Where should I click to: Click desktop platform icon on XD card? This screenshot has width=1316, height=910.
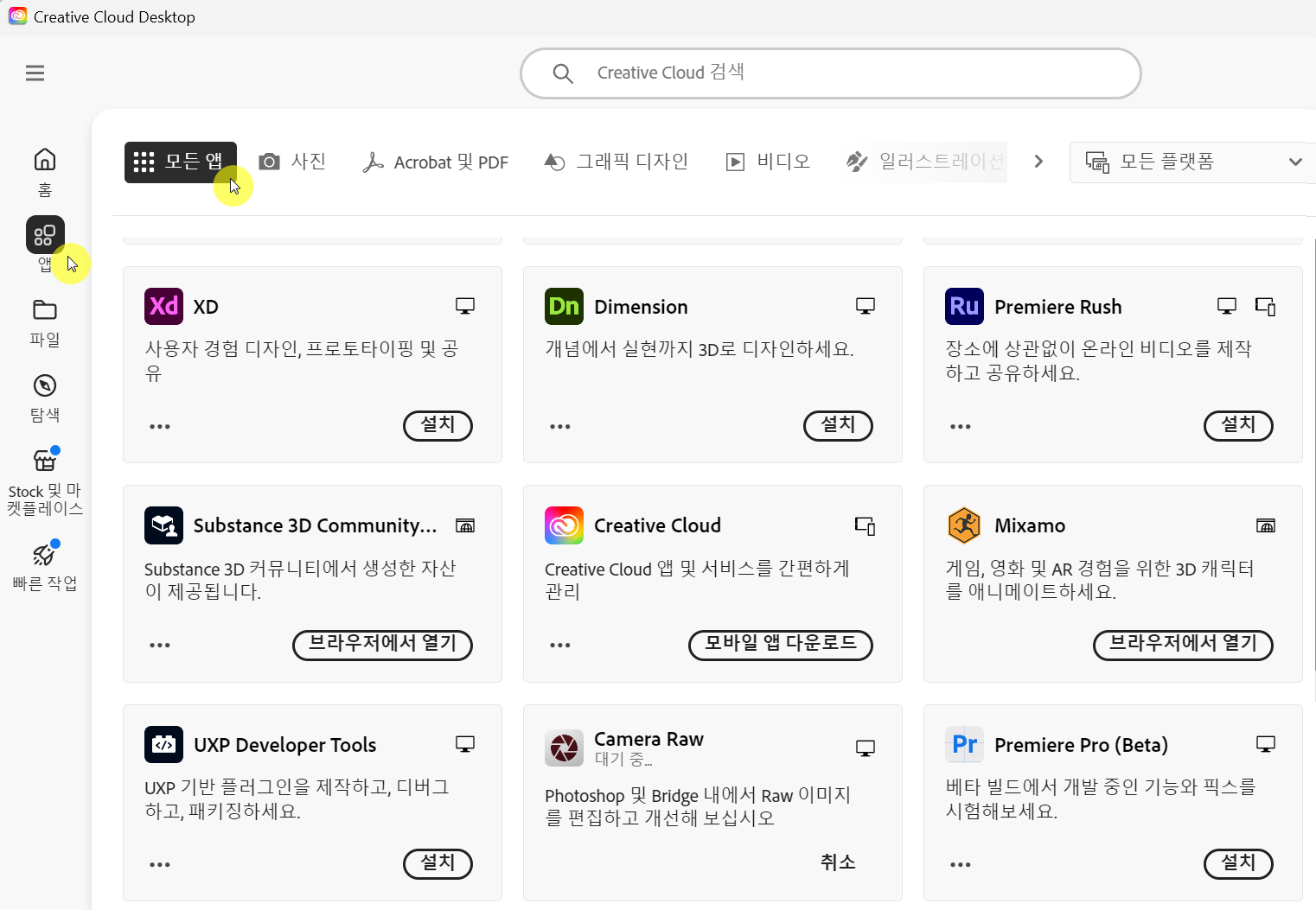(x=465, y=306)
